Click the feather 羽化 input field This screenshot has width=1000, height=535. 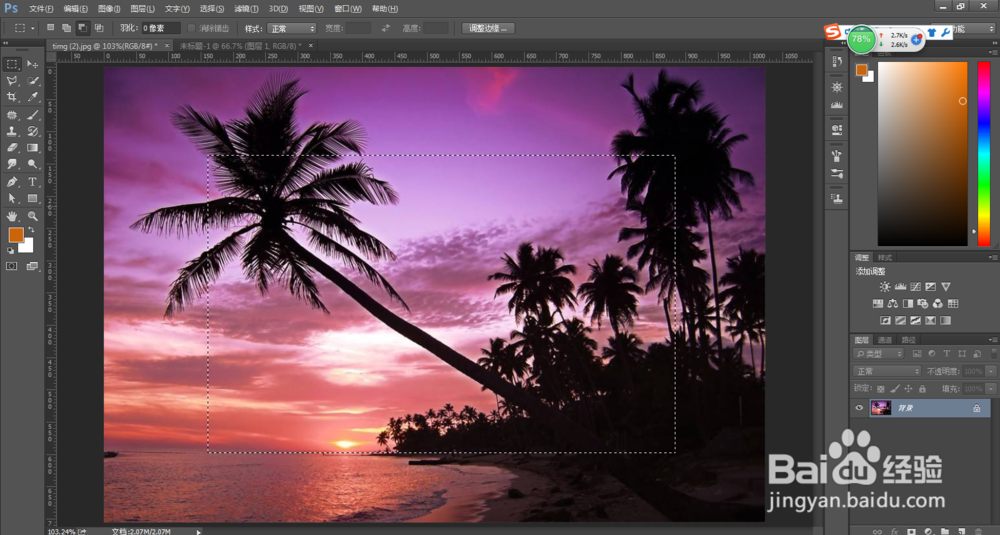click(161, 28)
